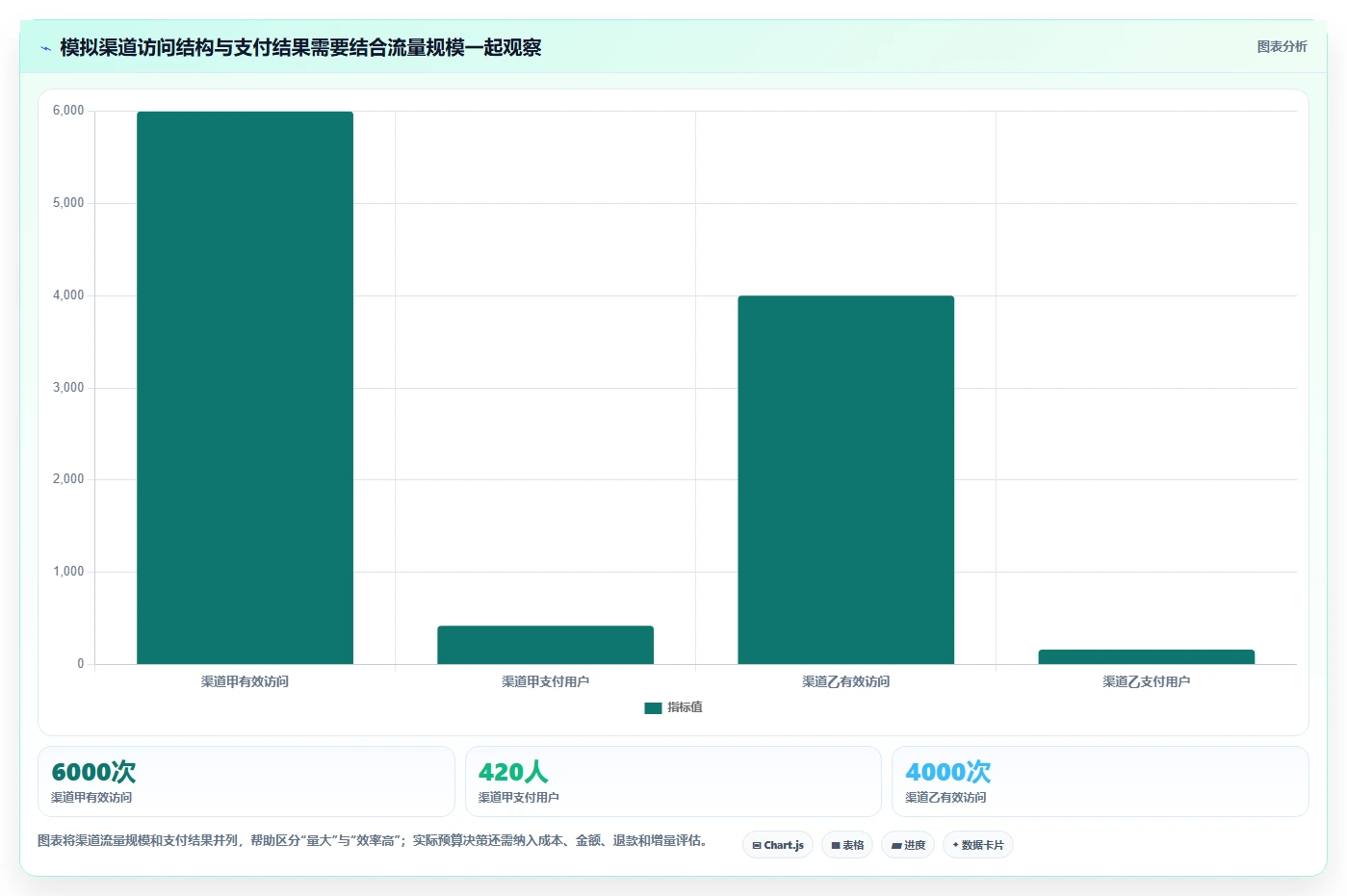Select the 表格 tag chip

point(847,845)
